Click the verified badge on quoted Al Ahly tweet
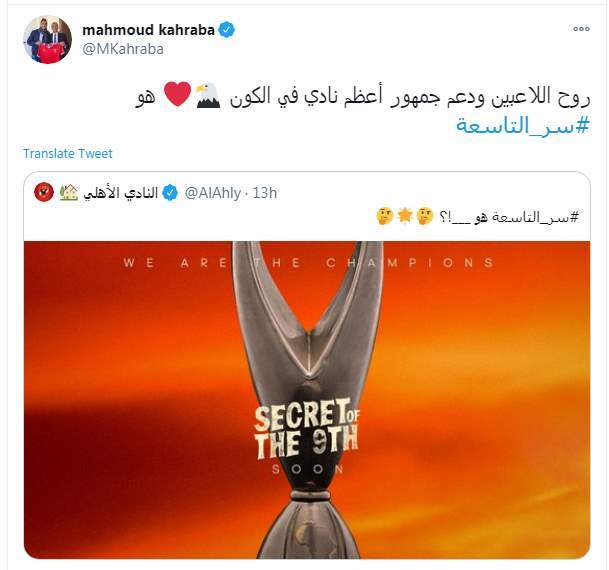609x570 pixels. (170, 193)
